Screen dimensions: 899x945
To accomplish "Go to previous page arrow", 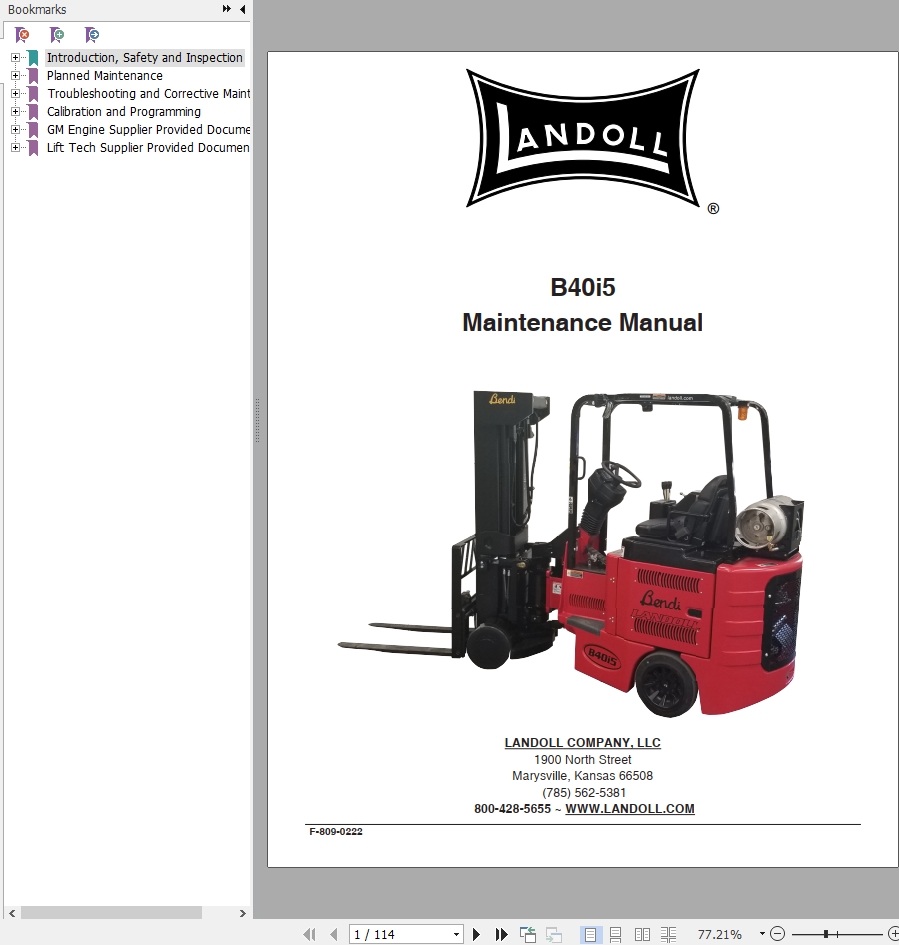I will pyautogui.click(x=334, y=935).
